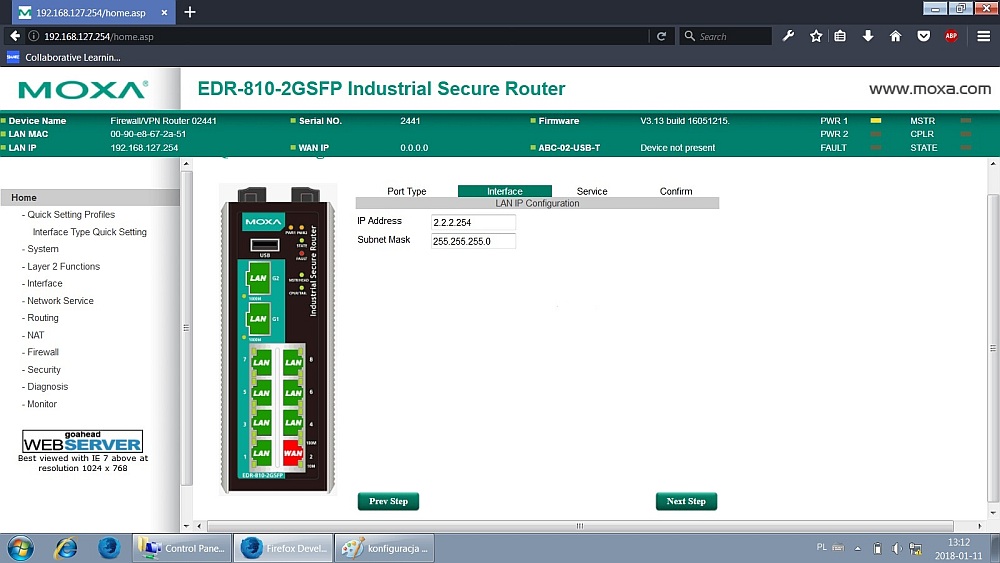This screenshot has height=563, width=1000.
Task: Expand the Firewall menu section
Action: pyautogui.click(x=42, y=352)
